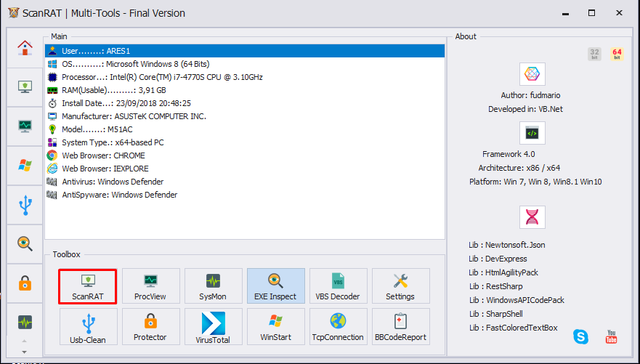Click Lib : WindowsAPICodePack entry
Screen dimensions: 640x364
[516, 300]
